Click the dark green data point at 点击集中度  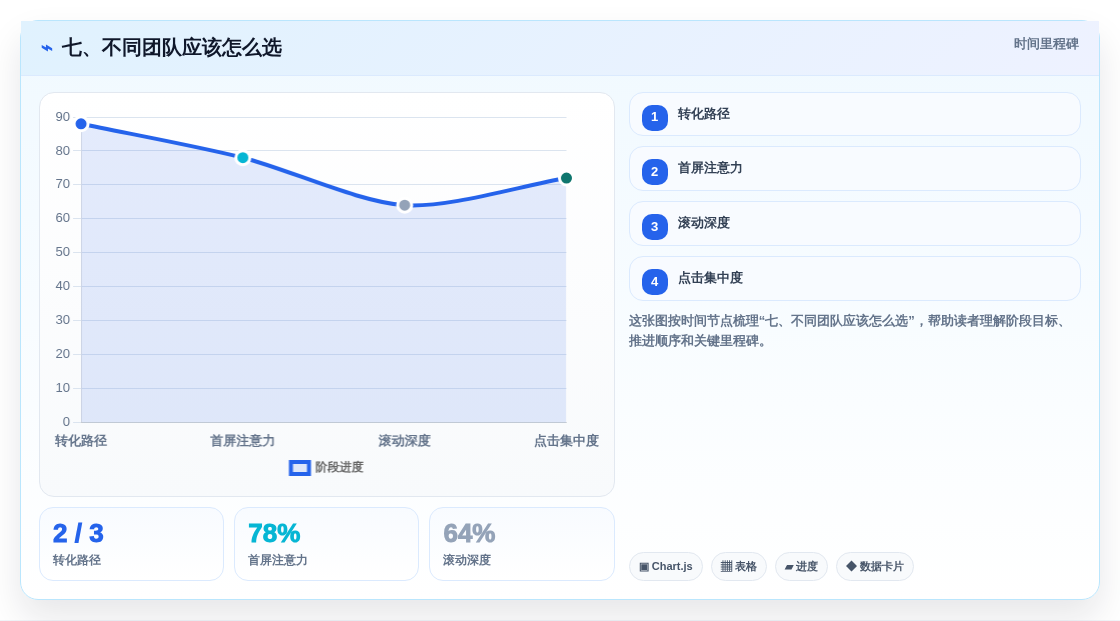pyautogui.click(x=566, y=179)
